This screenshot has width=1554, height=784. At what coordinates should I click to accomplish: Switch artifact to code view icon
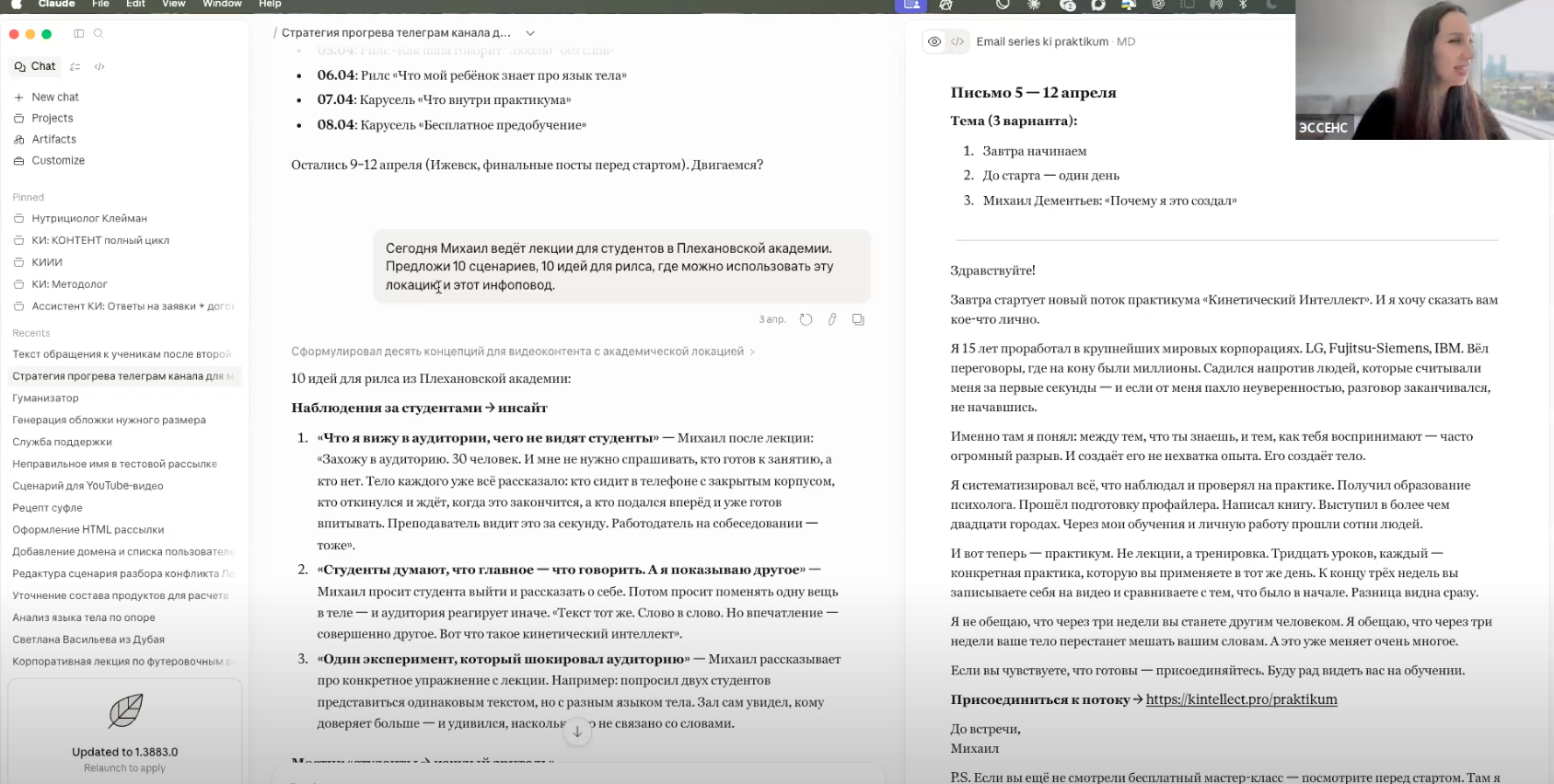[957, 41]
